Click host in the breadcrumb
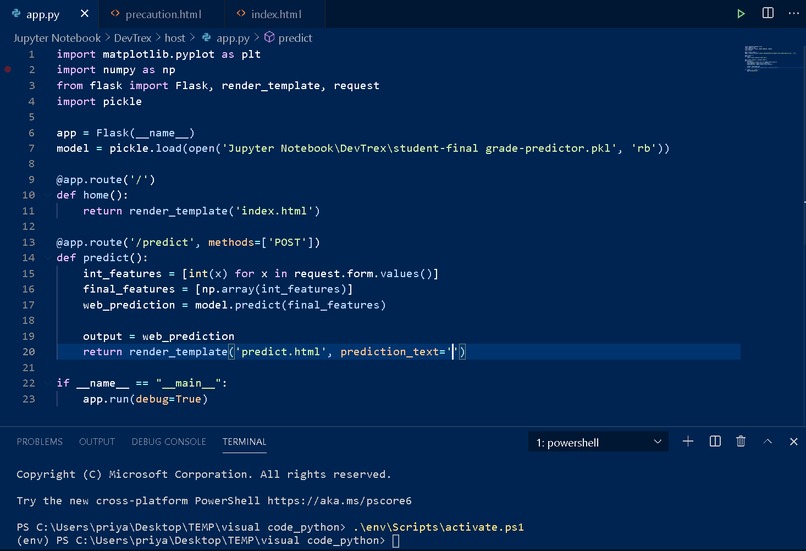This screenshot has height=551, width=806. pyautogui.click(x=175, y=38)
